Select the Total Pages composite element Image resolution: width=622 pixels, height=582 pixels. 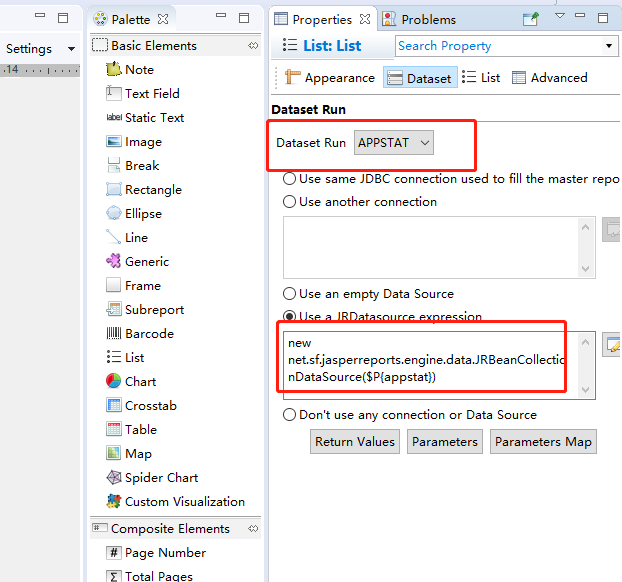(x=149, y=576)
